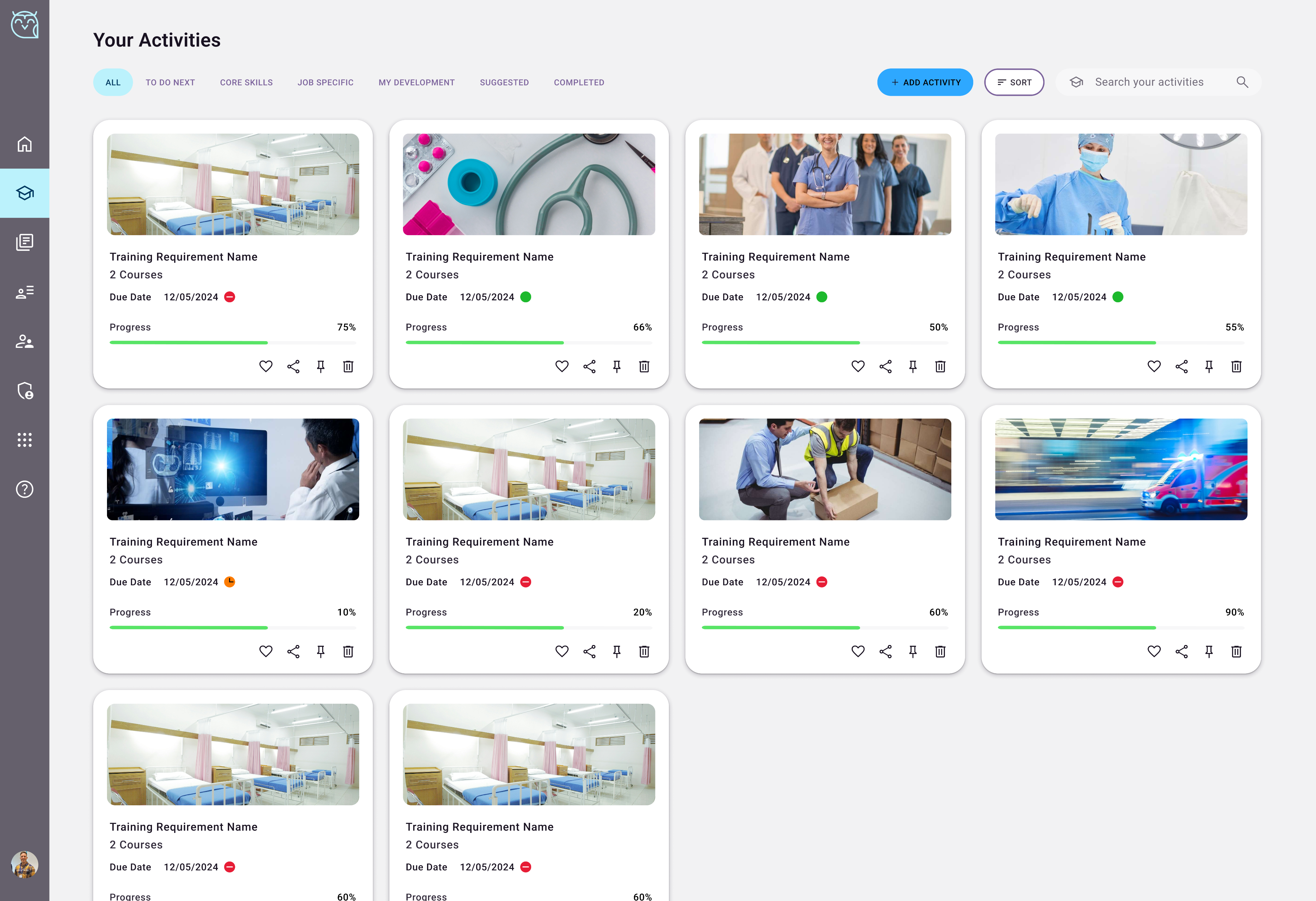
Task: Open the Home icon in sidebar
Action: 24,144
